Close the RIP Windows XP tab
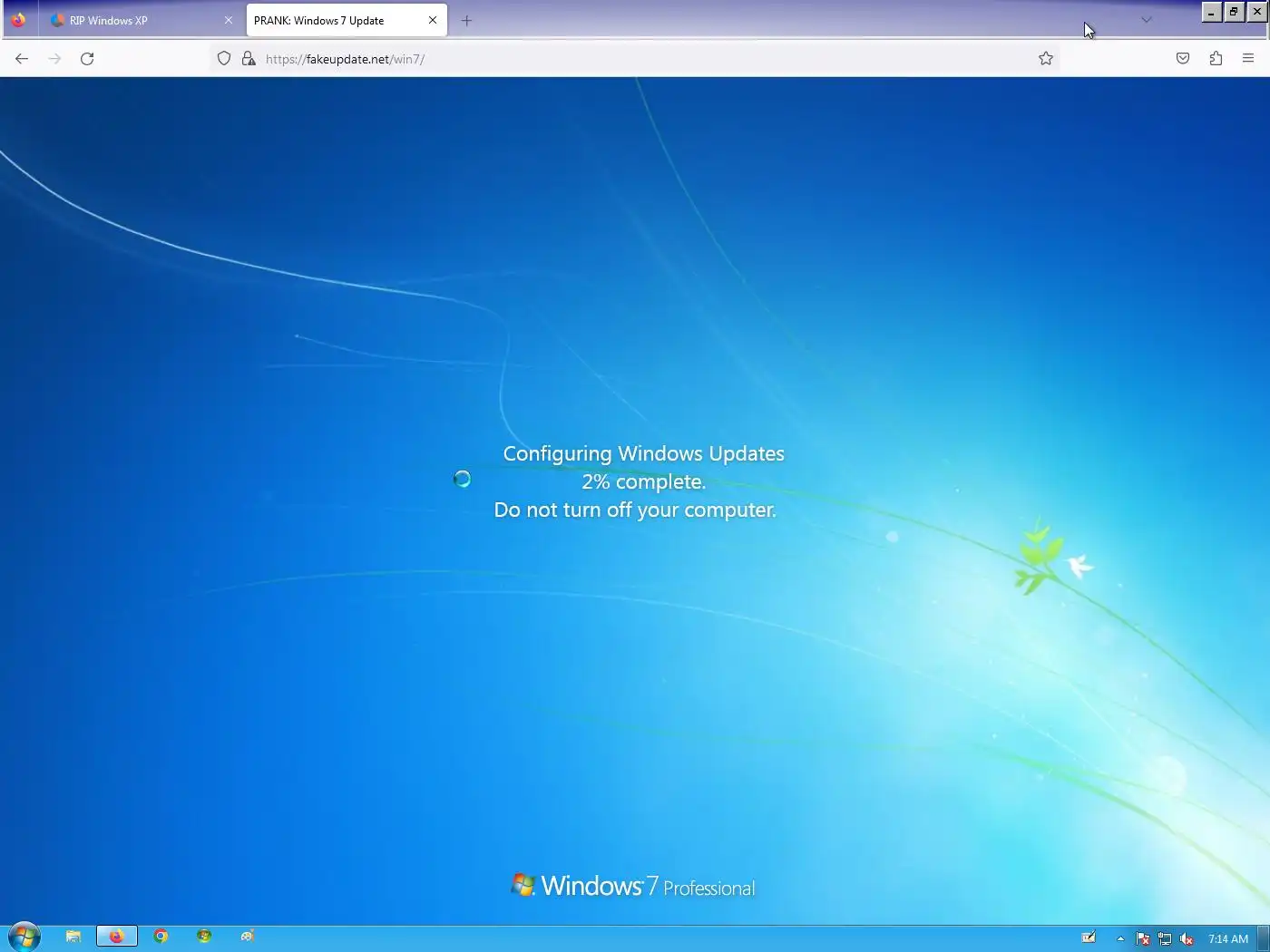The height and width of the screenshot is (952, 1270). tap(229, 20)
